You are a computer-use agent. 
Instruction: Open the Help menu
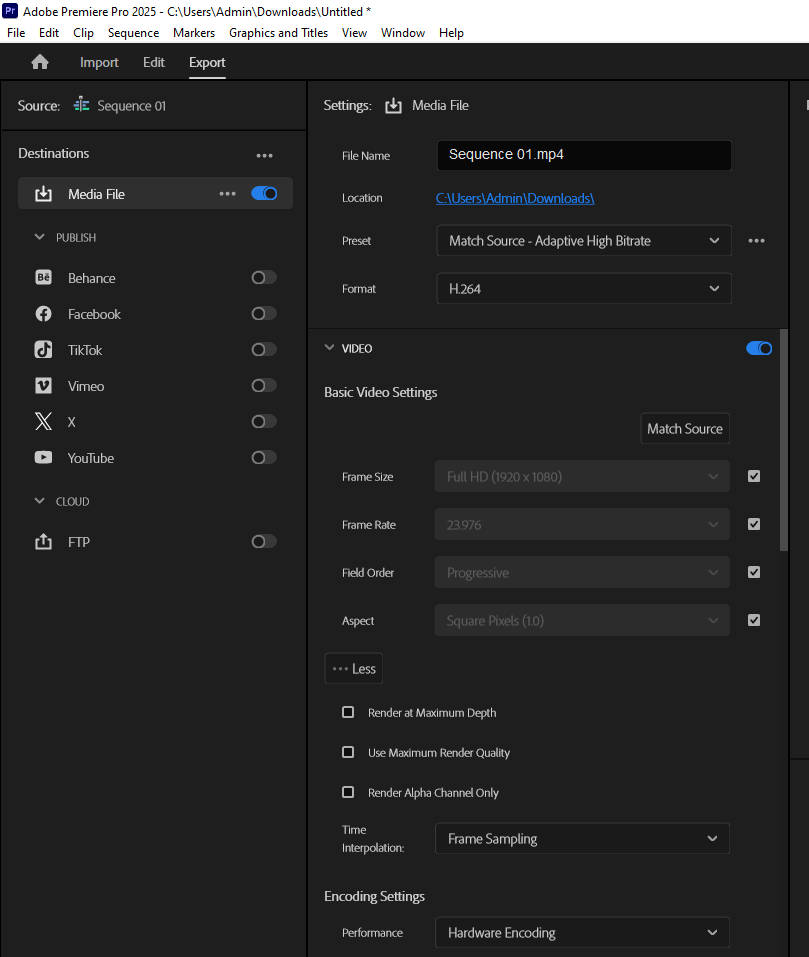click(451, 33)
